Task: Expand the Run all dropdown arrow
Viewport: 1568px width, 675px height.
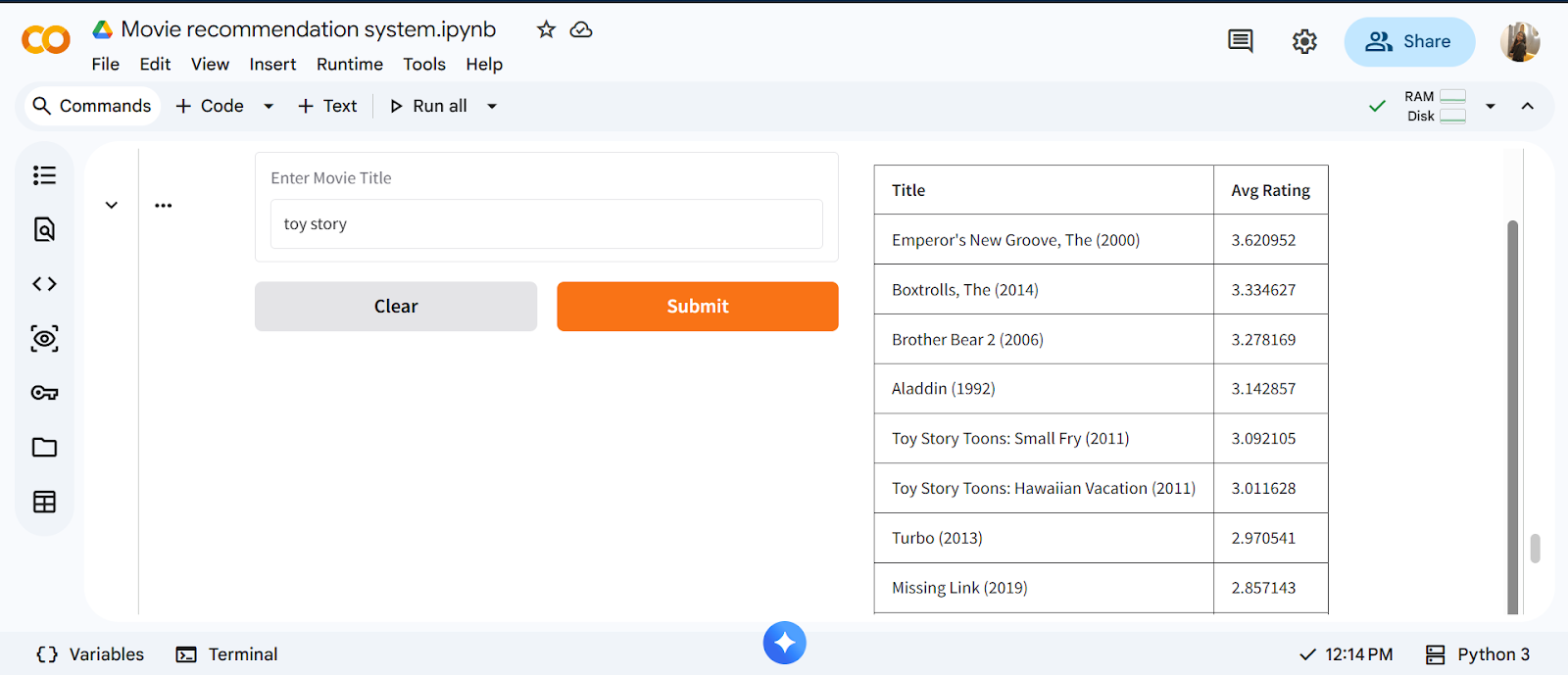Action: click(x=492, y=106)
